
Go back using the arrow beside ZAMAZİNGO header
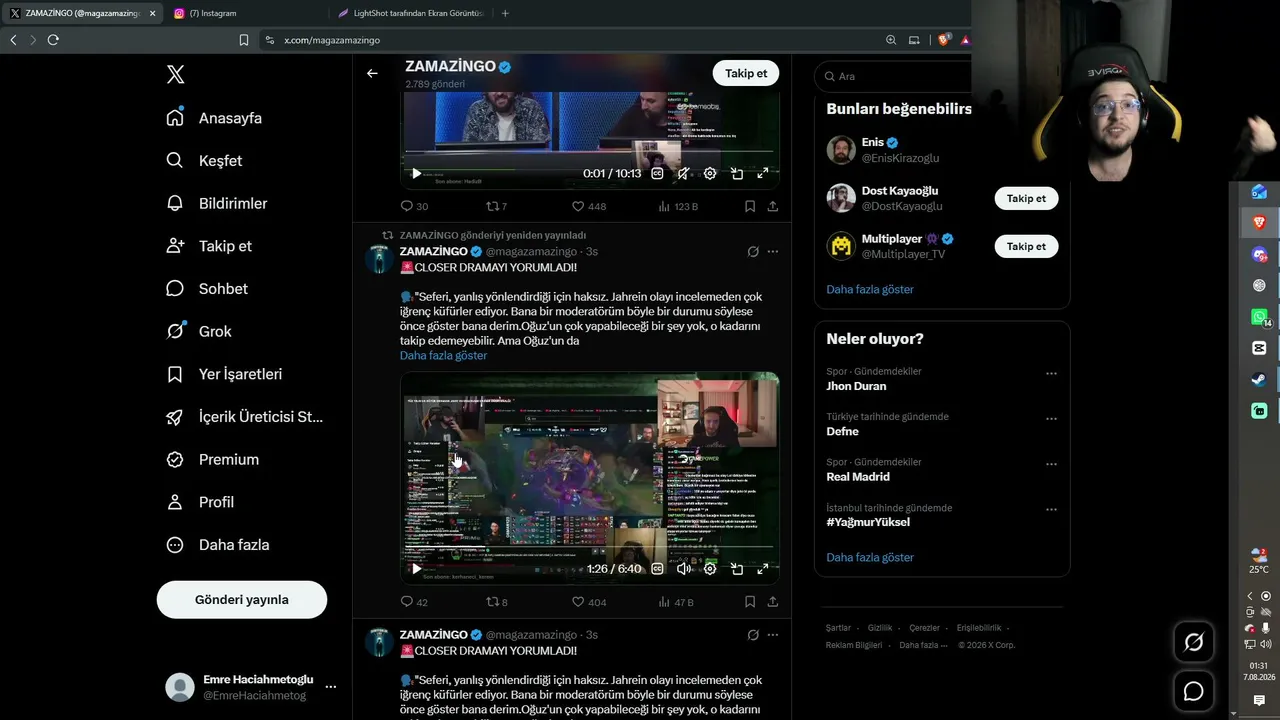click(372, 73)
